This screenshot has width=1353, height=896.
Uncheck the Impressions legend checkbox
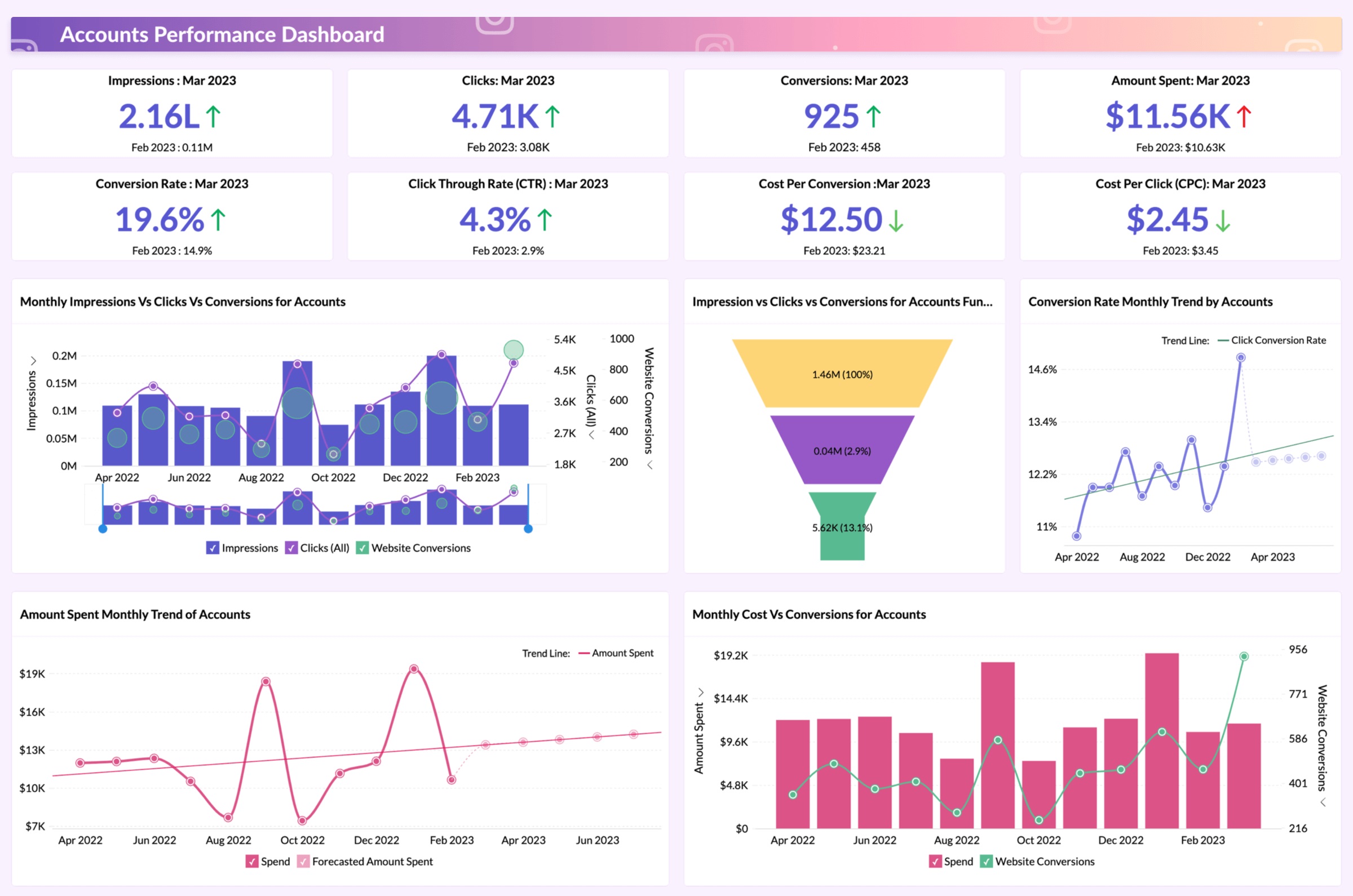tap(213, 548)
